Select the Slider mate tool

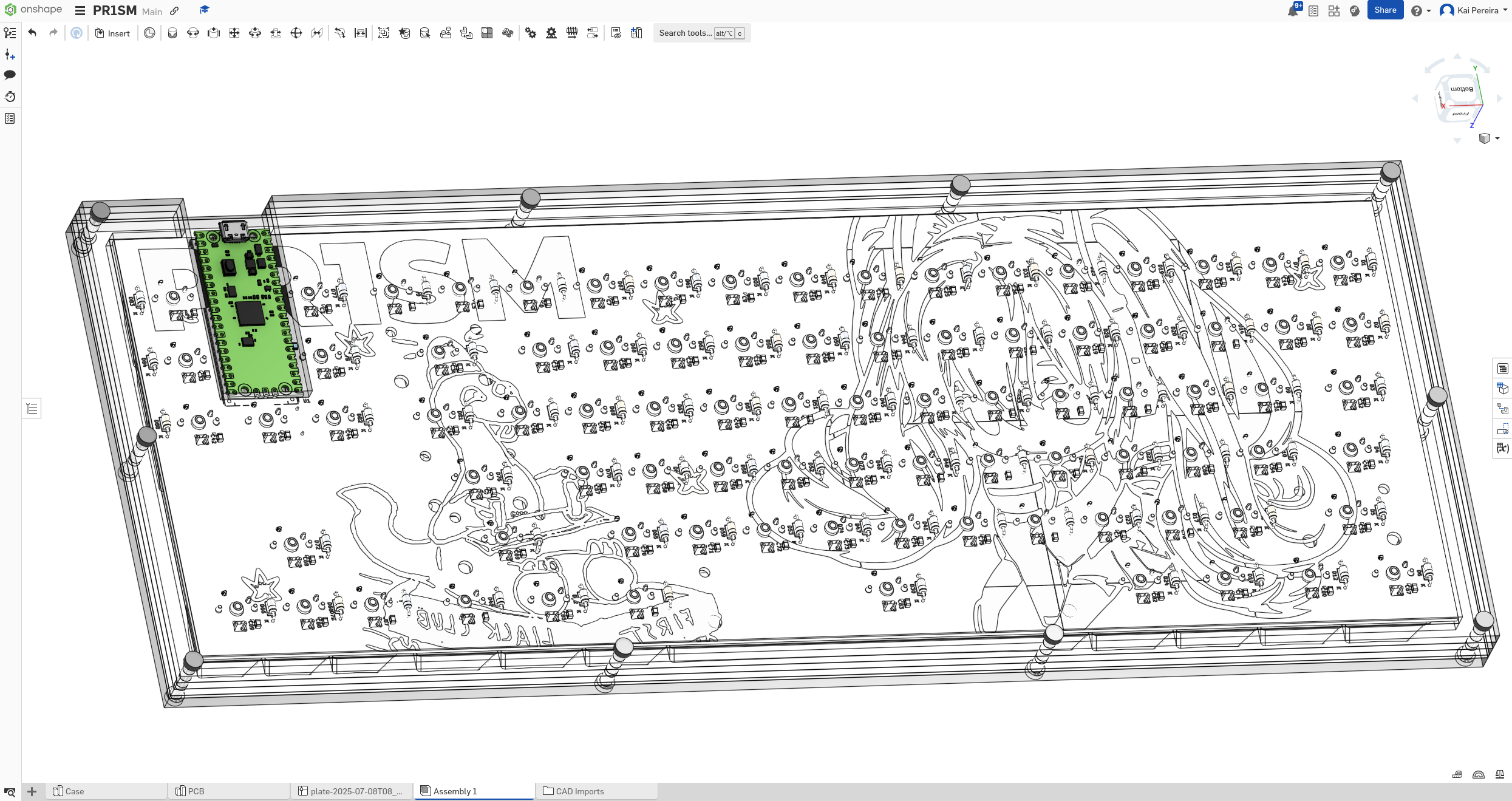pyautogui.click(x=214, y=33)
